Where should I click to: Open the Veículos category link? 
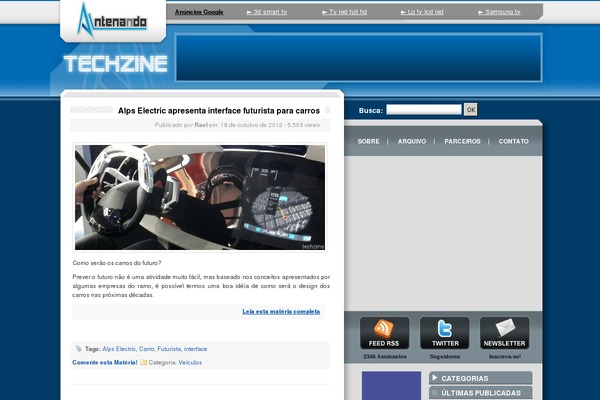[190, 362]
